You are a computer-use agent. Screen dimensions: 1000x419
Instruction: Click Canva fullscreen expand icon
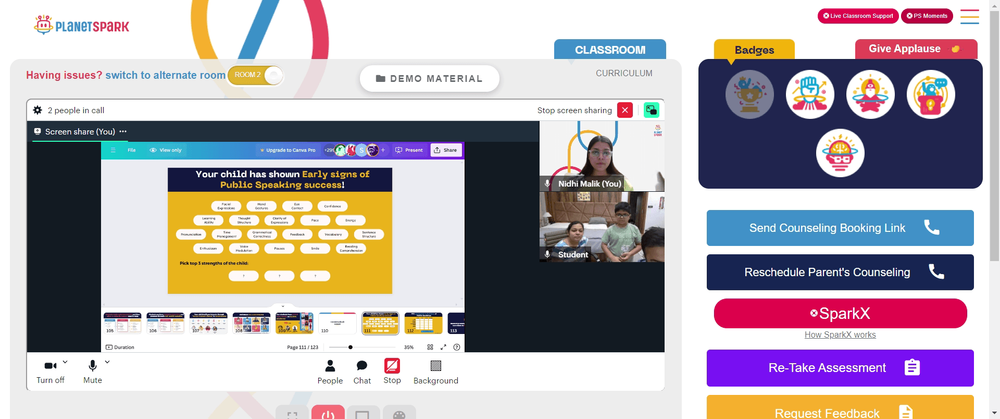point(443,348)
